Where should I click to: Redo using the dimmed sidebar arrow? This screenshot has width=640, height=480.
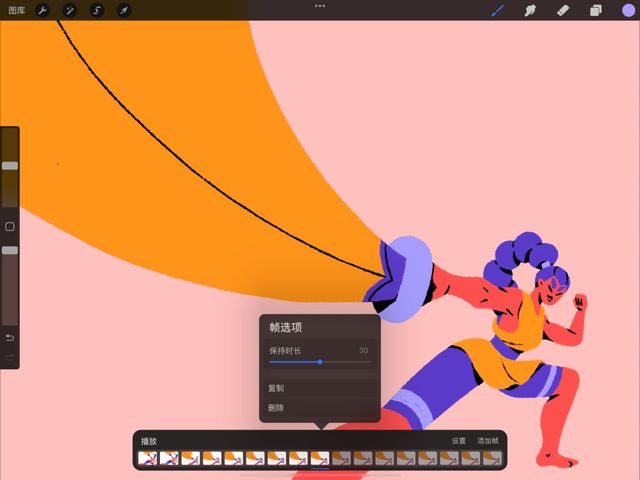(x=10, y=358)
